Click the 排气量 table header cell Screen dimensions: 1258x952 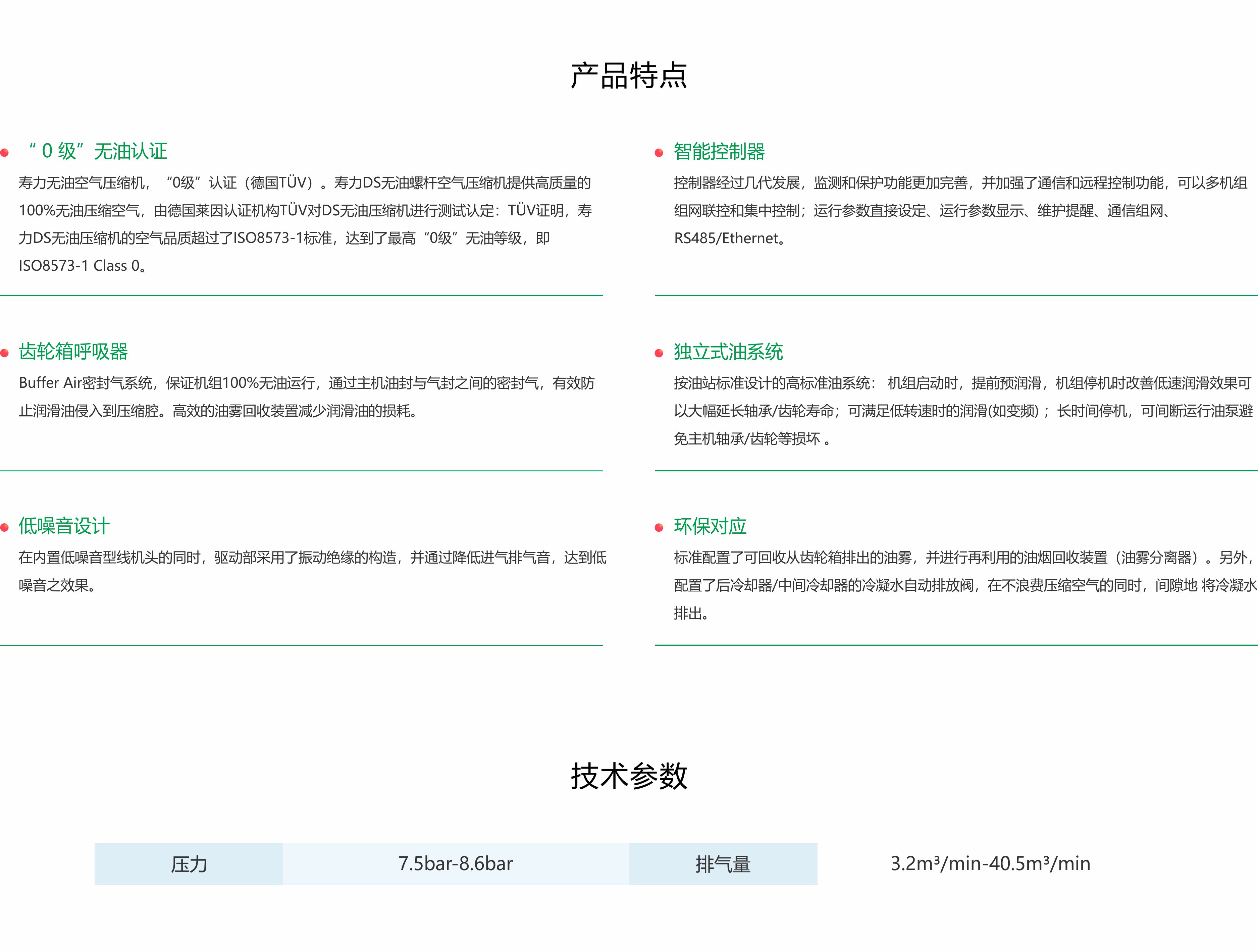[723, 864]
